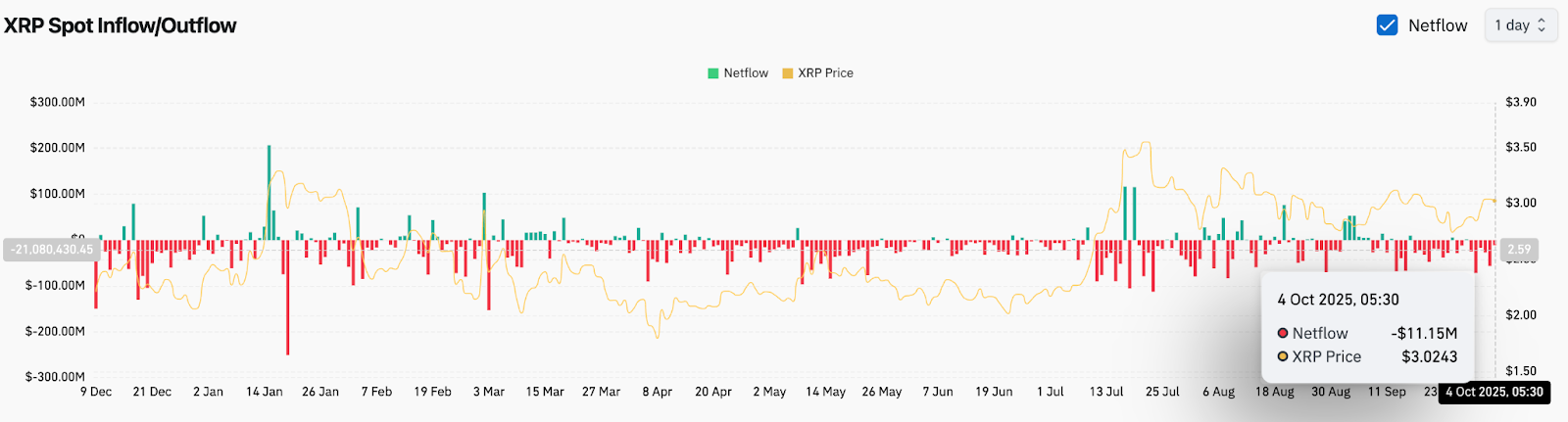Click the $3.90 right axis label

point(1521,102)
